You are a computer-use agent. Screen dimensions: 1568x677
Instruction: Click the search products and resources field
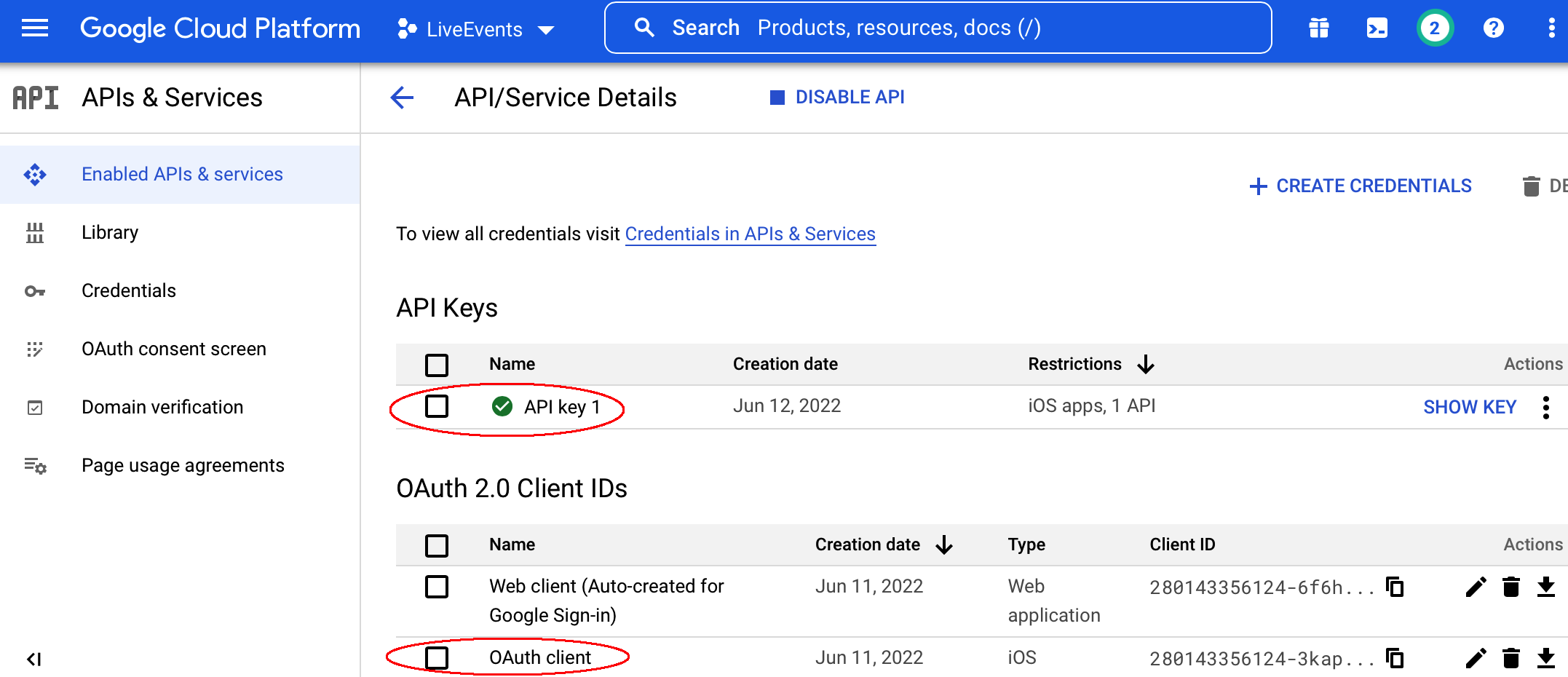coord(938,28)
